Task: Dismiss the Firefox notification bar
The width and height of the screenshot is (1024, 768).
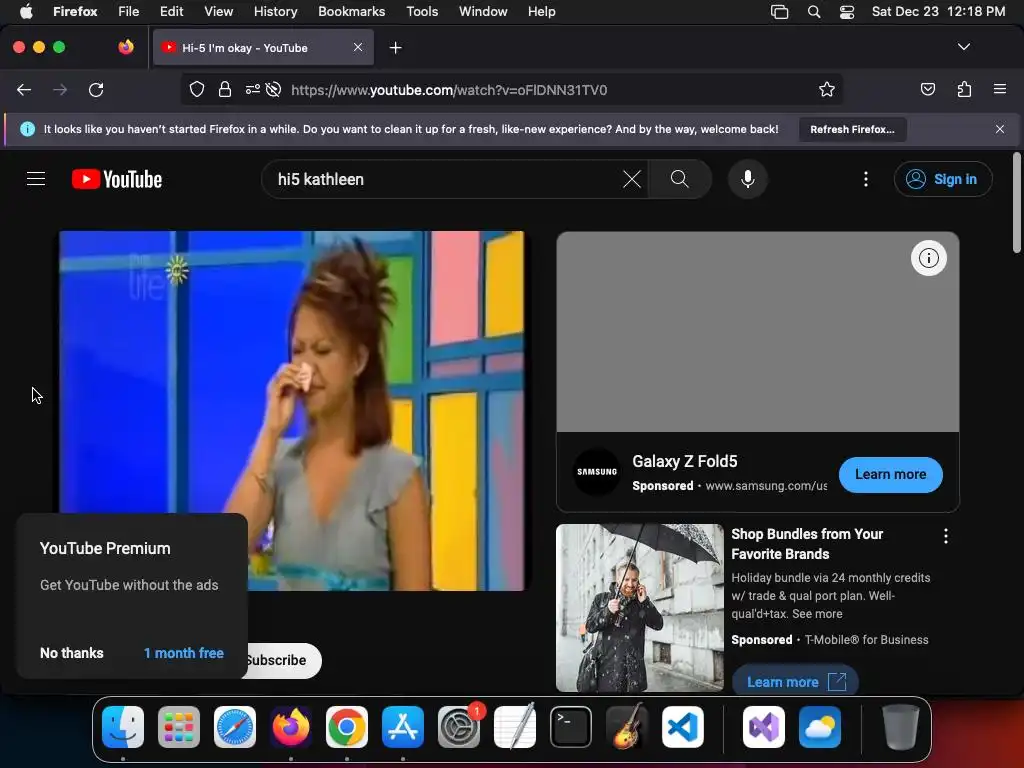Action: [1000, 129]
